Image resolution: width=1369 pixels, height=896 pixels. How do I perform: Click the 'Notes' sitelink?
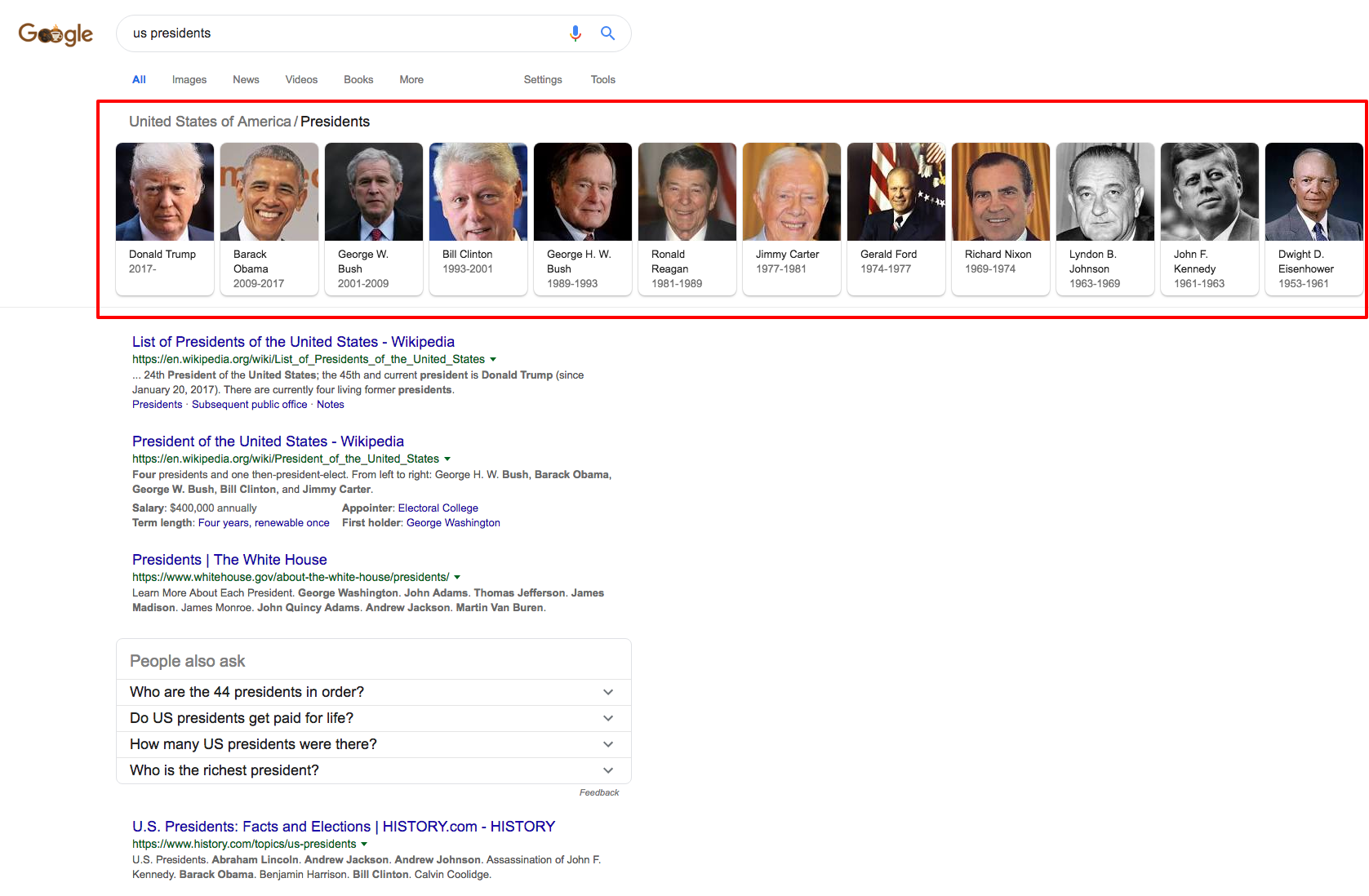(x=331, y=405)
